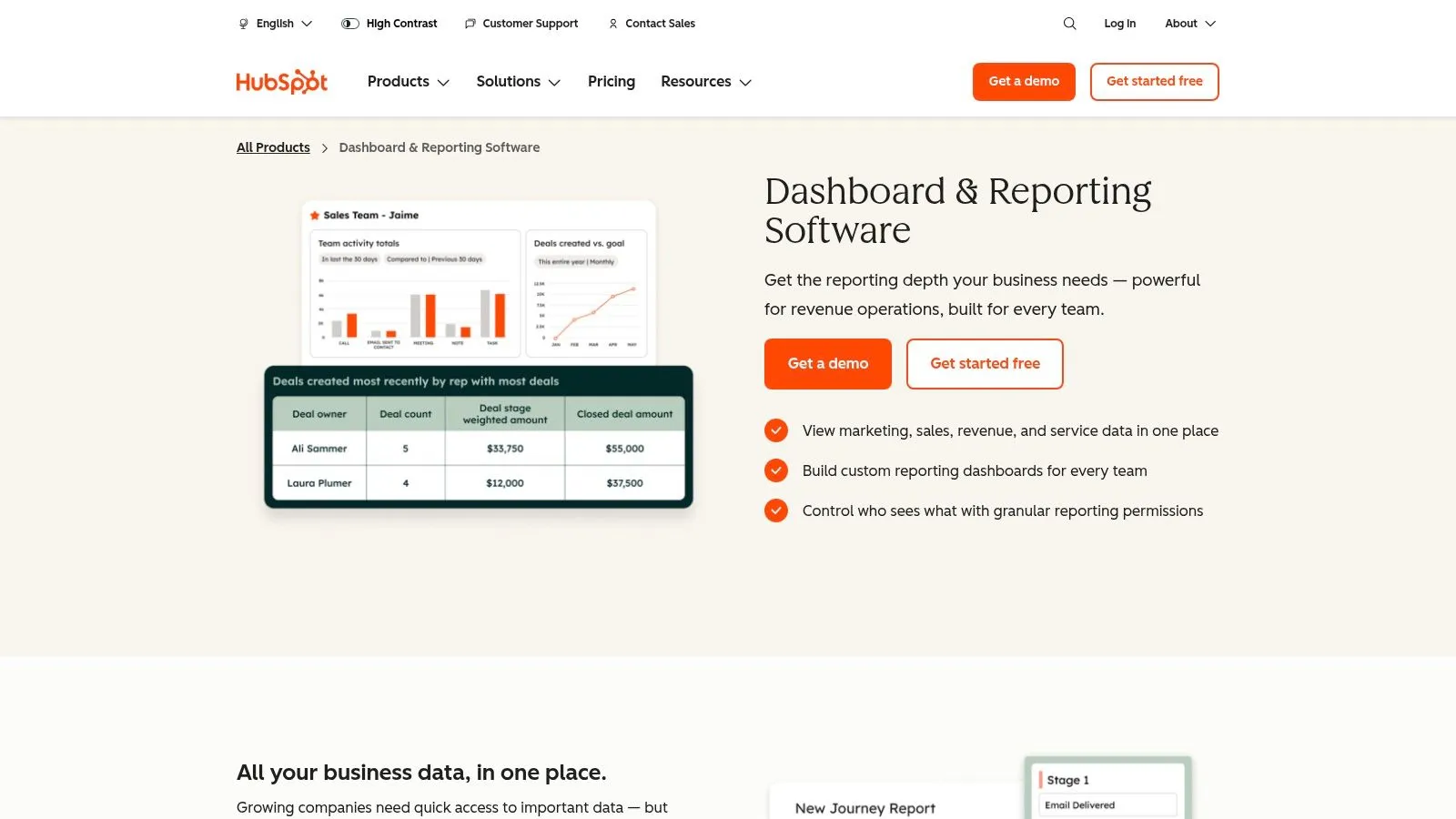Click the Laura Plumer table cell
Viewport: 1456px width, 819px height.
319,483
